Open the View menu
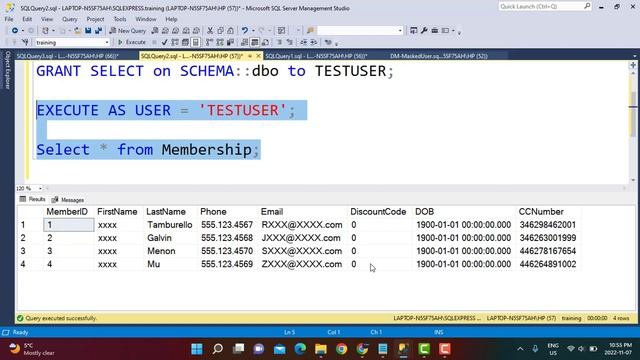This screenshot has height=360, width=640. click(x=47, y=19)
